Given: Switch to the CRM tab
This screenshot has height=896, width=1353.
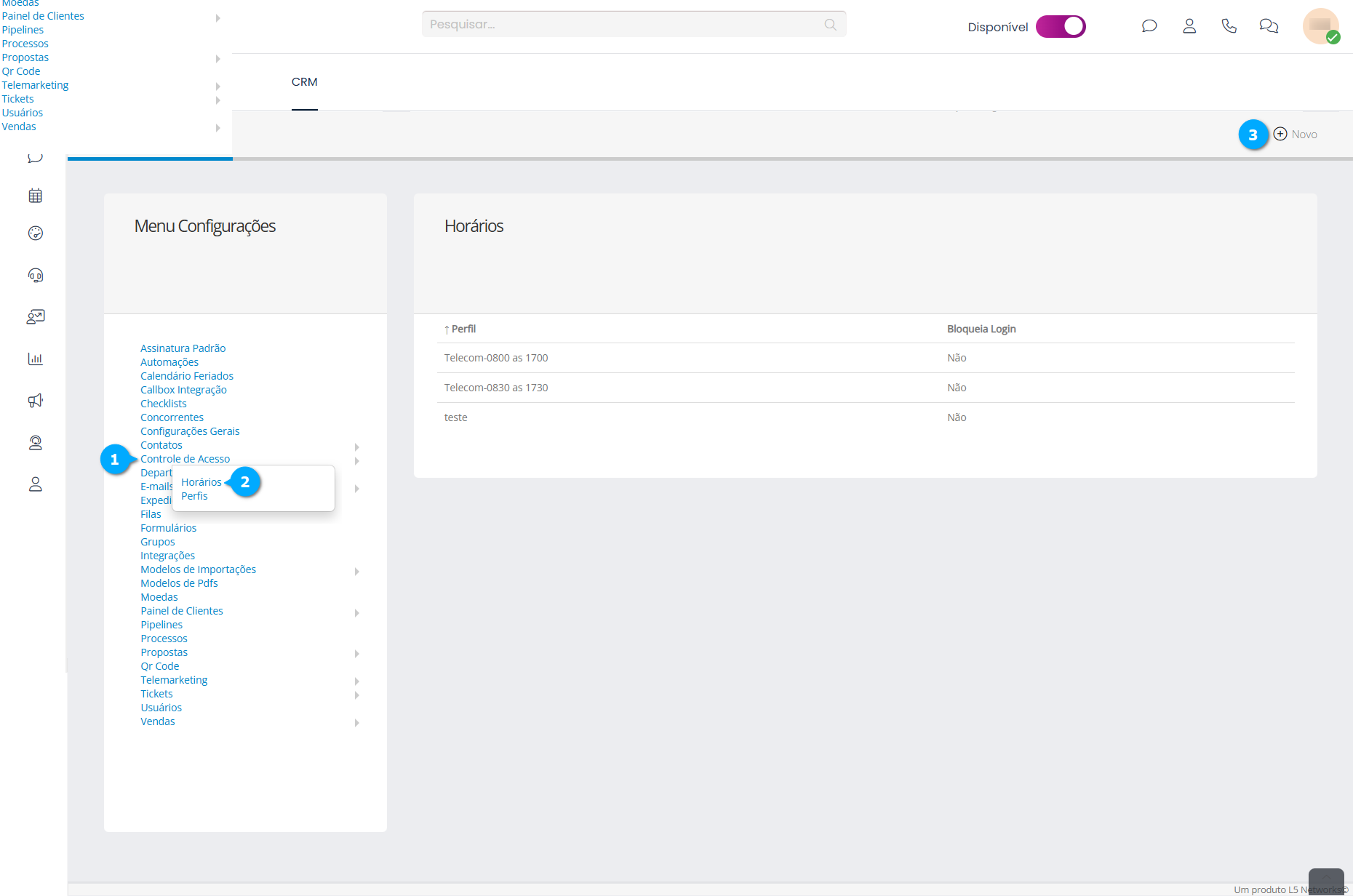Looking at the screenshot, I should click(x=304, y=82).
